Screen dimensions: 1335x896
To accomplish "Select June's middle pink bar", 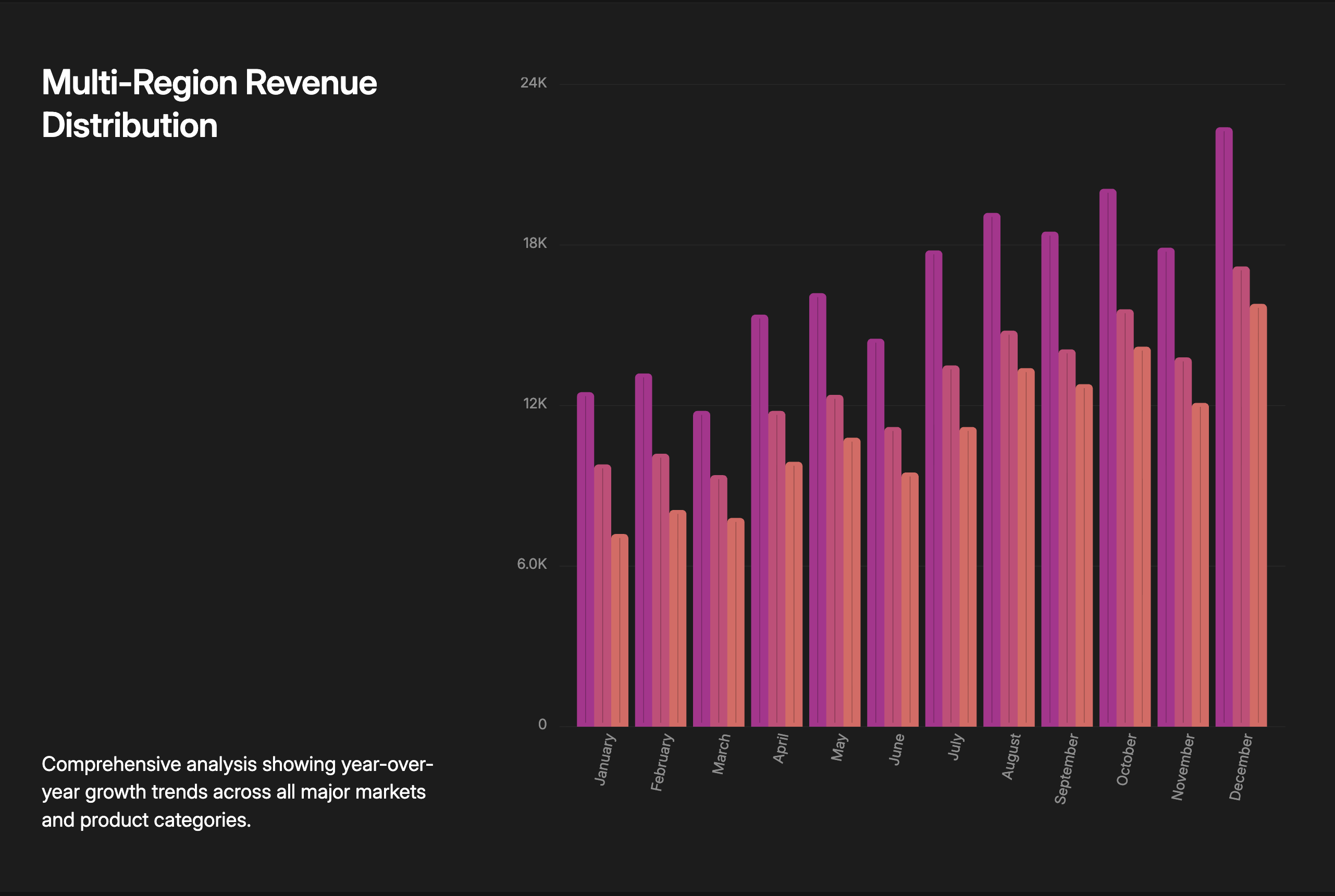I will tap(893, 577).
